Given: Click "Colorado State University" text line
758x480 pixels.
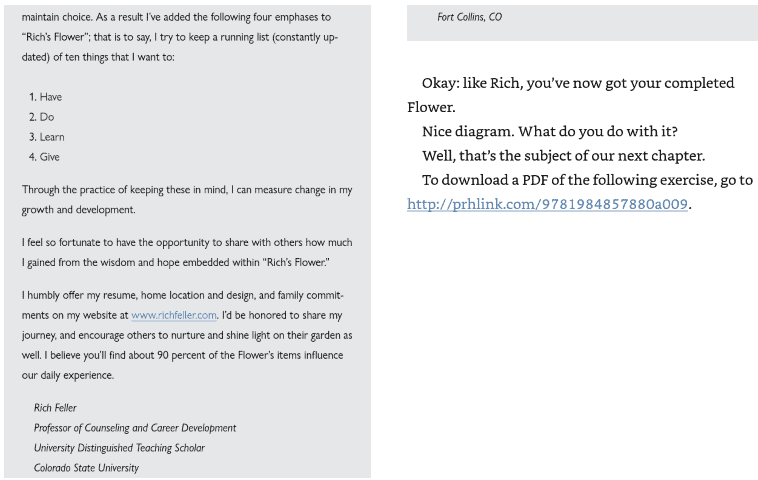Looking at the screenshot, I should click(86, 468).
